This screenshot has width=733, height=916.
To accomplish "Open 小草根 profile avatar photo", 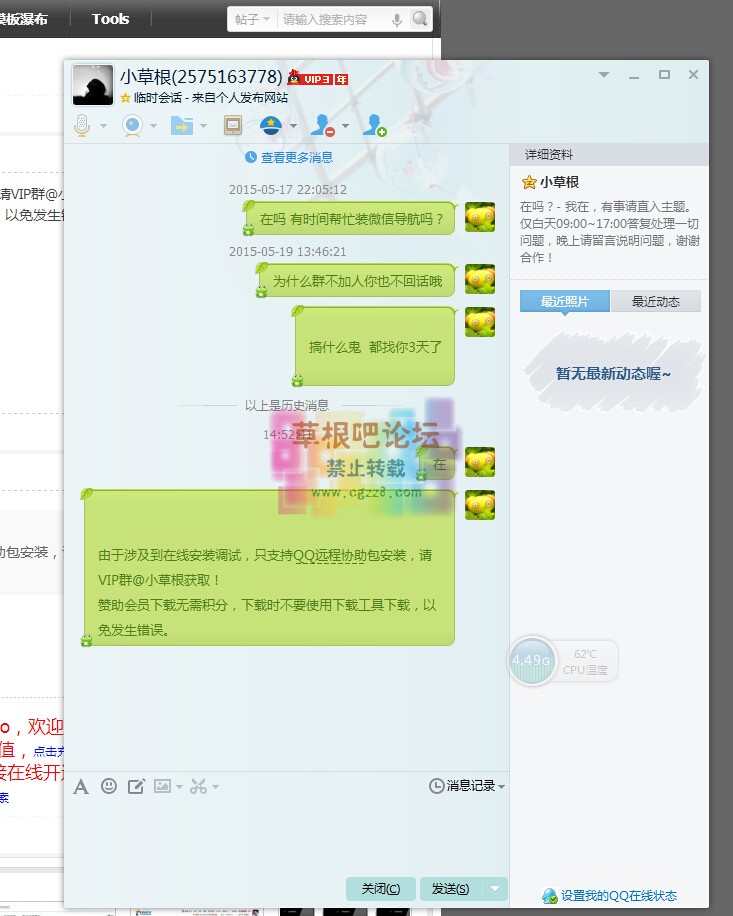I will pos(92,85).
